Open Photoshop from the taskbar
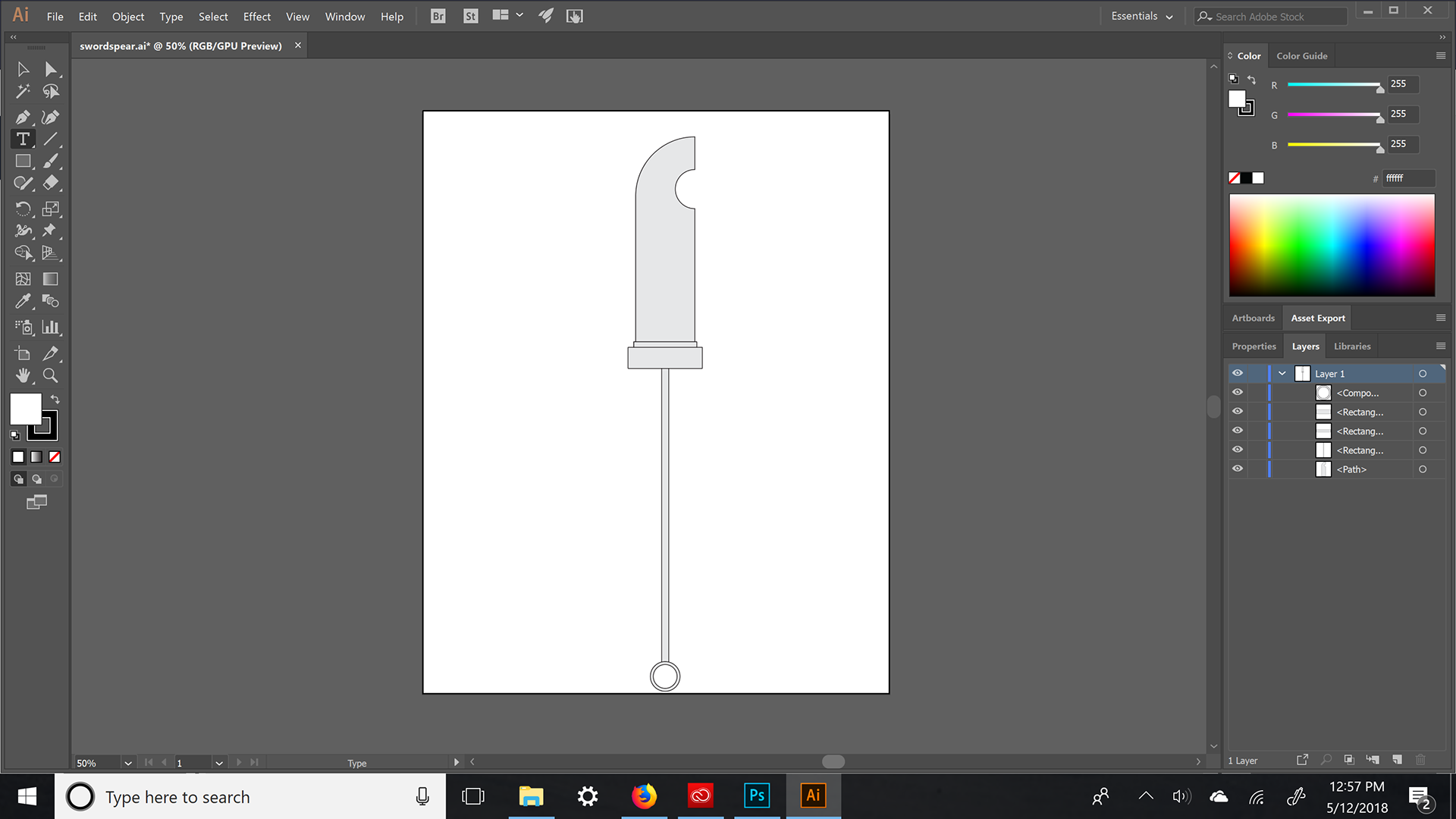The width and height of the screenshot is (1456, 819). [756, 795]
